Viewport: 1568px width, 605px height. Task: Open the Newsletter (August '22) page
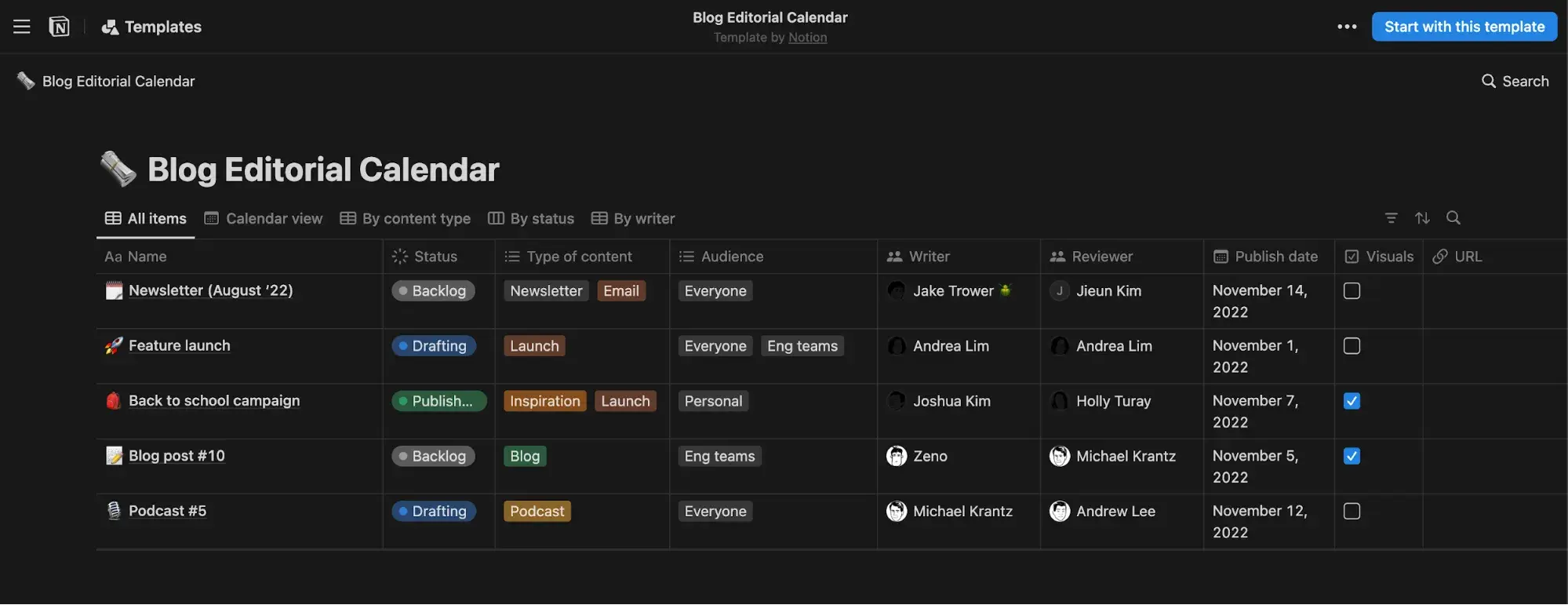(x=210, y=290)
